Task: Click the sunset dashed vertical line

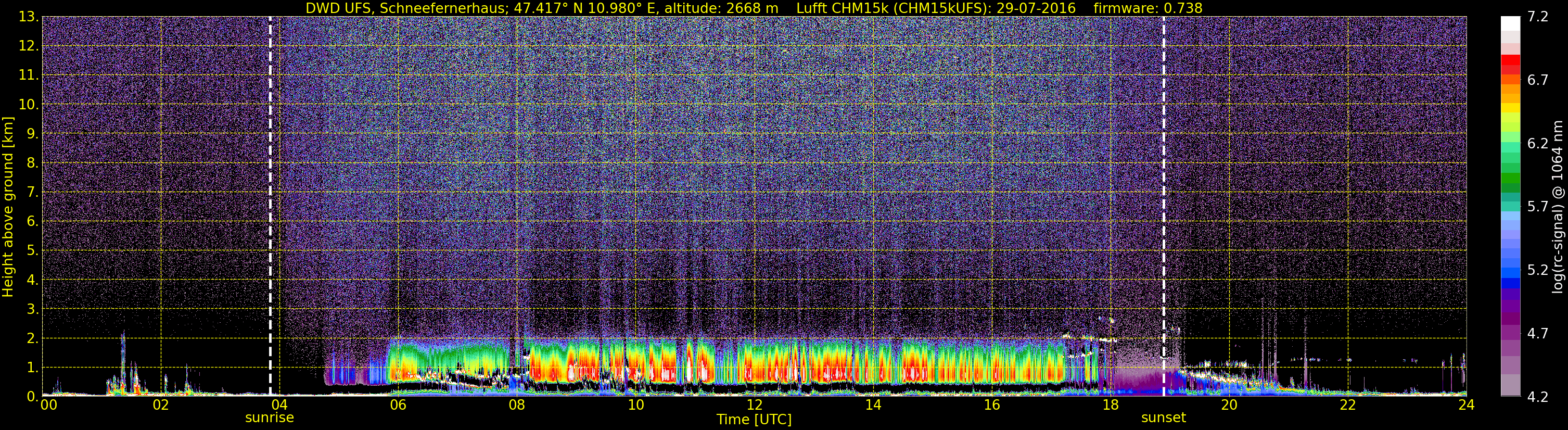Action: pyautogui.click(x=1163, y=207)
